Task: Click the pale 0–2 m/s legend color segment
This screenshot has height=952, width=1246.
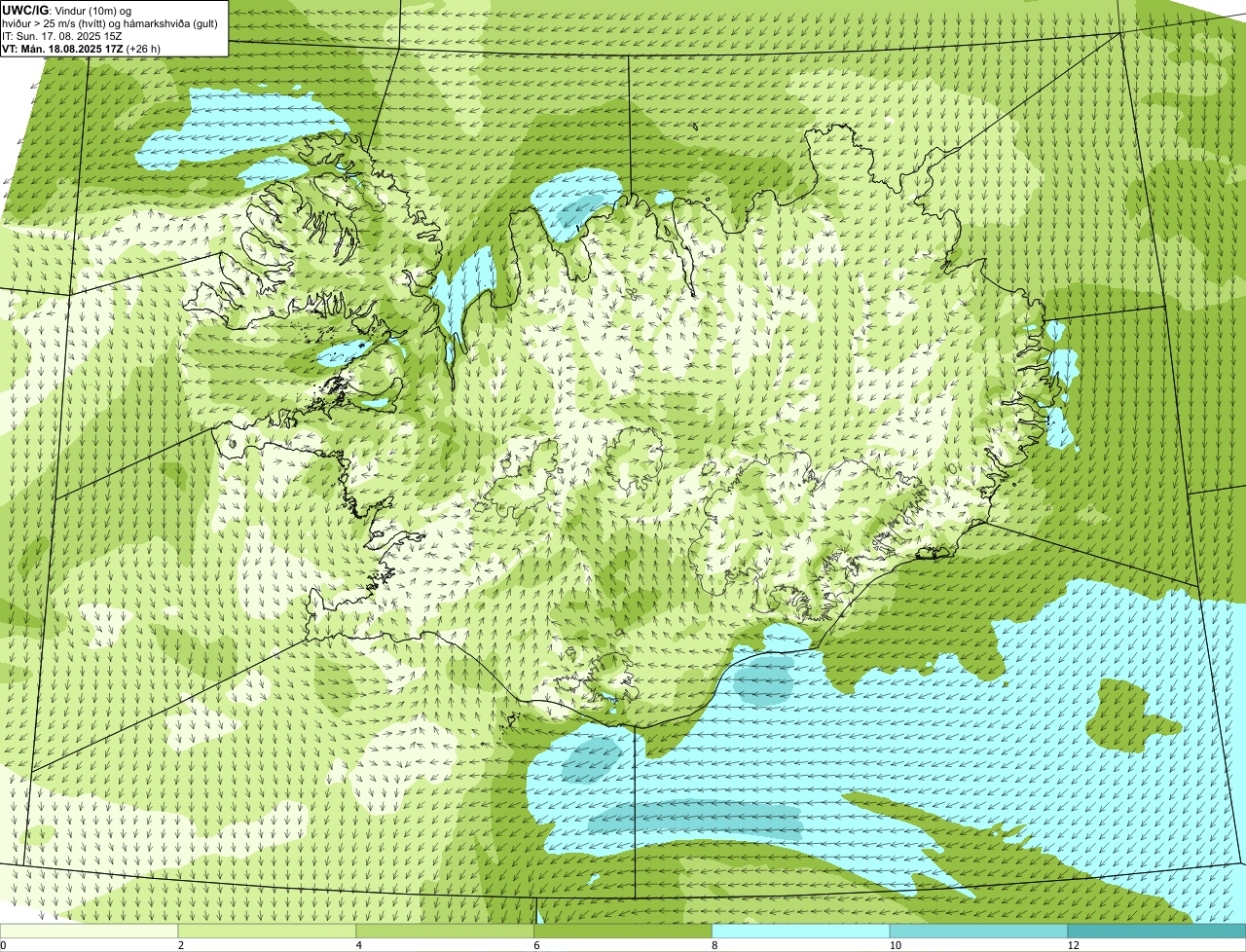Action: [90, 931]
